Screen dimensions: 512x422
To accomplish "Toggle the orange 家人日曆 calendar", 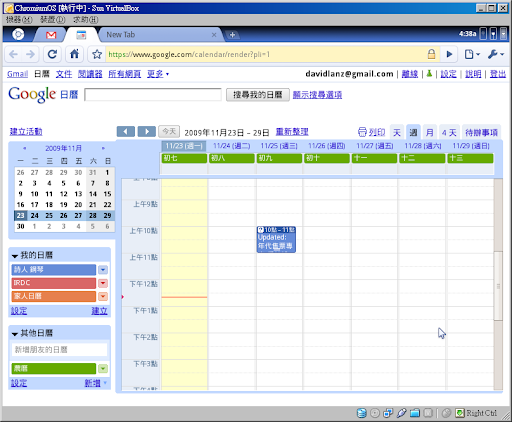I will tap(54, 296).
